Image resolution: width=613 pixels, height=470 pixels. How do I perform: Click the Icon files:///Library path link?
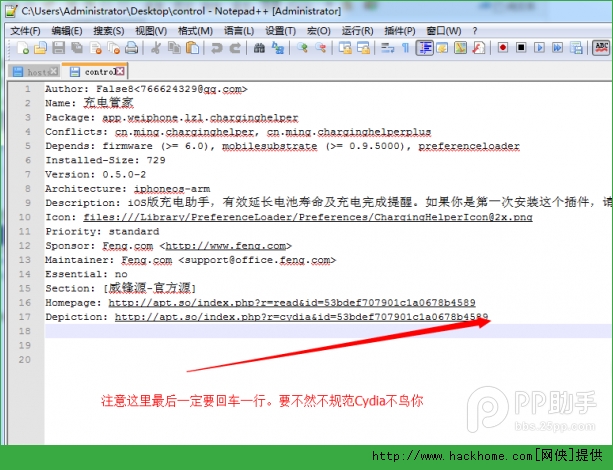(x=308, y=217)
